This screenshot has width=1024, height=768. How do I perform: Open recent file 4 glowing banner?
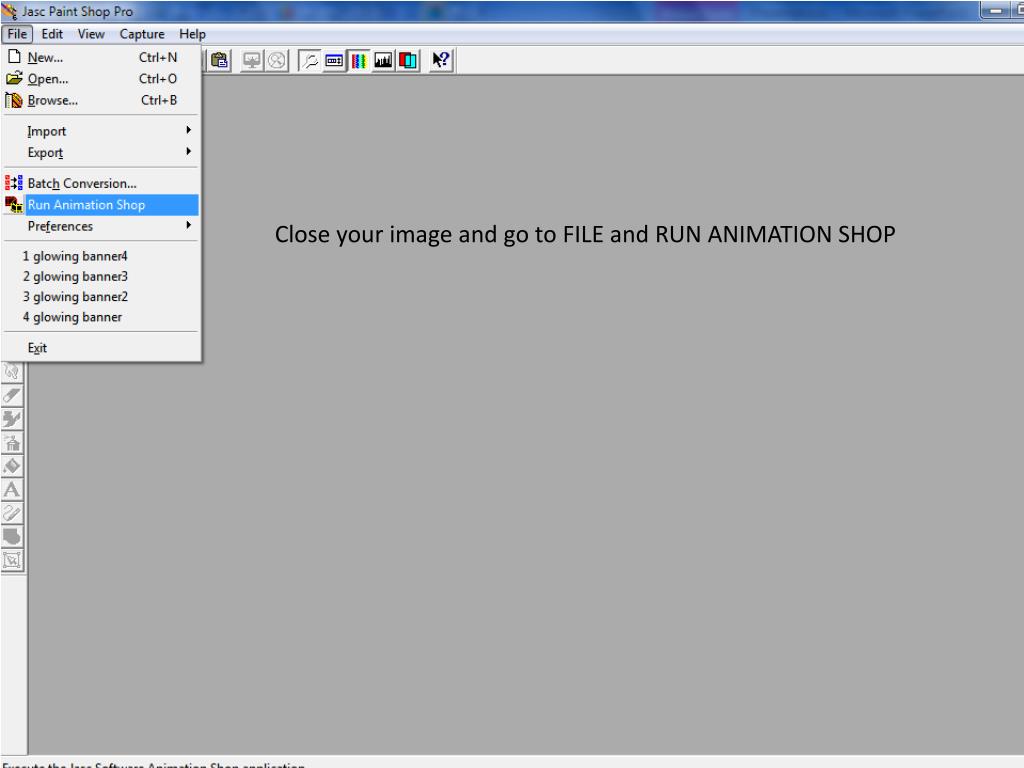coord(101,317)
